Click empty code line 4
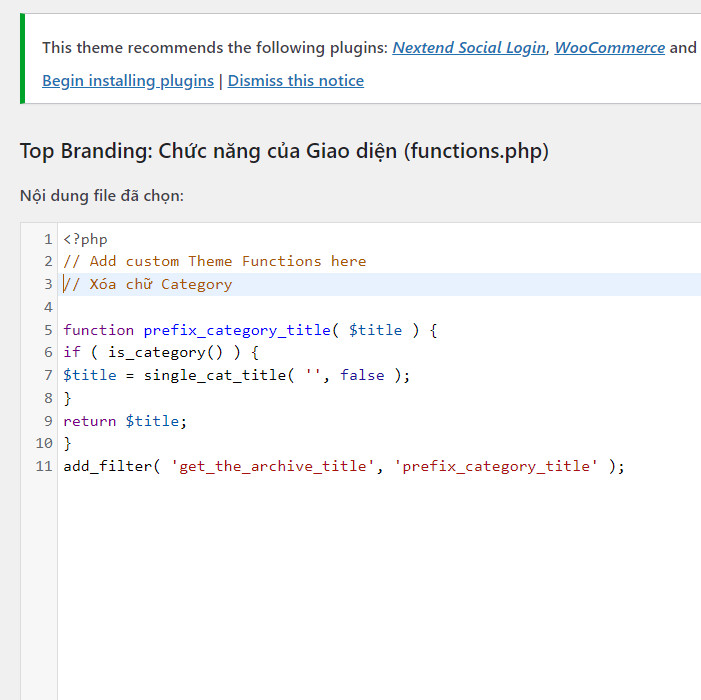Image resolution: width=701 pixels, height=700 pixels. [379, 307]
